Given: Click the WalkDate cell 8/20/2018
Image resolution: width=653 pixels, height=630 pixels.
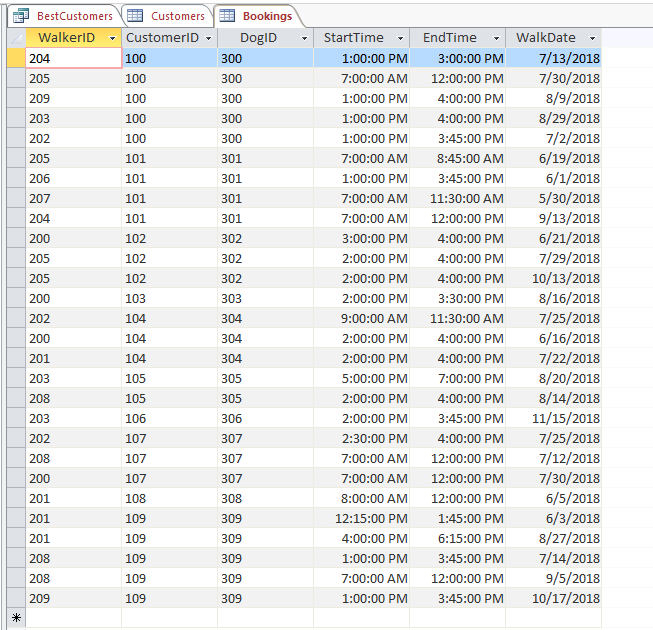Looking at the screenshot, I should [x=553, y=378].
